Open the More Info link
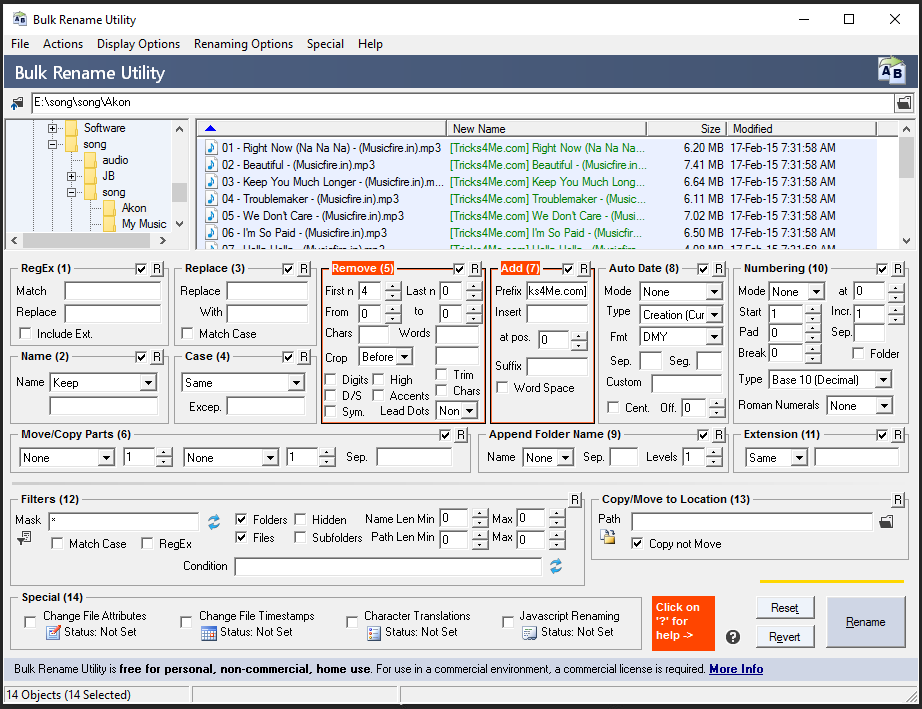The width and height of the screenshot is (922, 709). tap(736, 669)
